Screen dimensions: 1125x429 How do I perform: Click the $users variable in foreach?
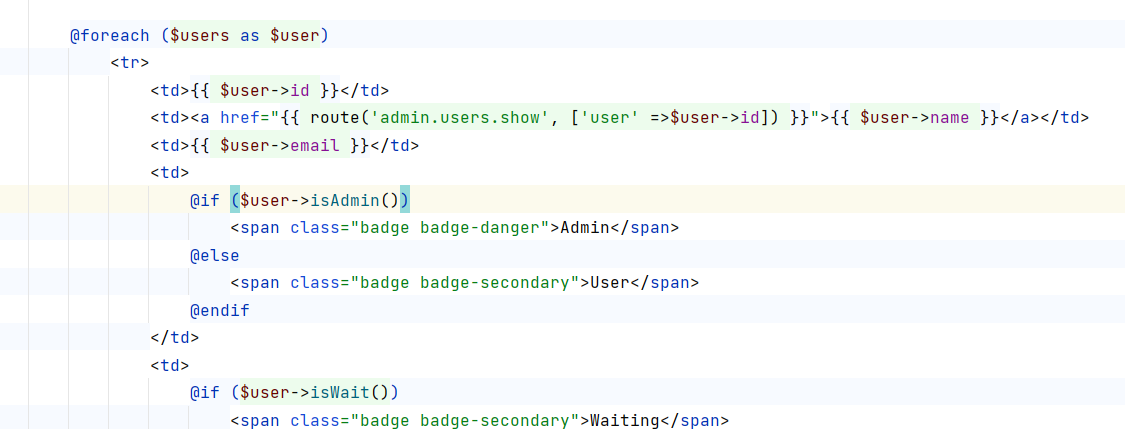tap(200, 35)
